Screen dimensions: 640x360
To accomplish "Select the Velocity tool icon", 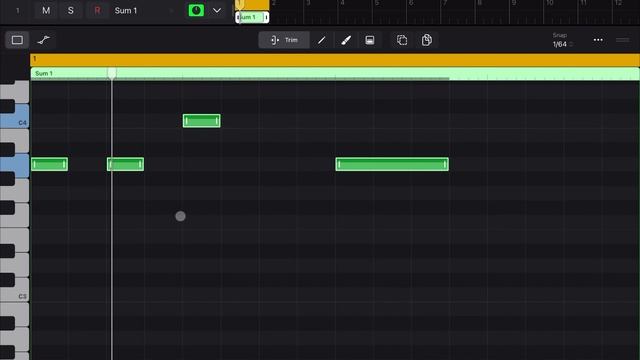I will pyautogui.click(x=370, y=40).
